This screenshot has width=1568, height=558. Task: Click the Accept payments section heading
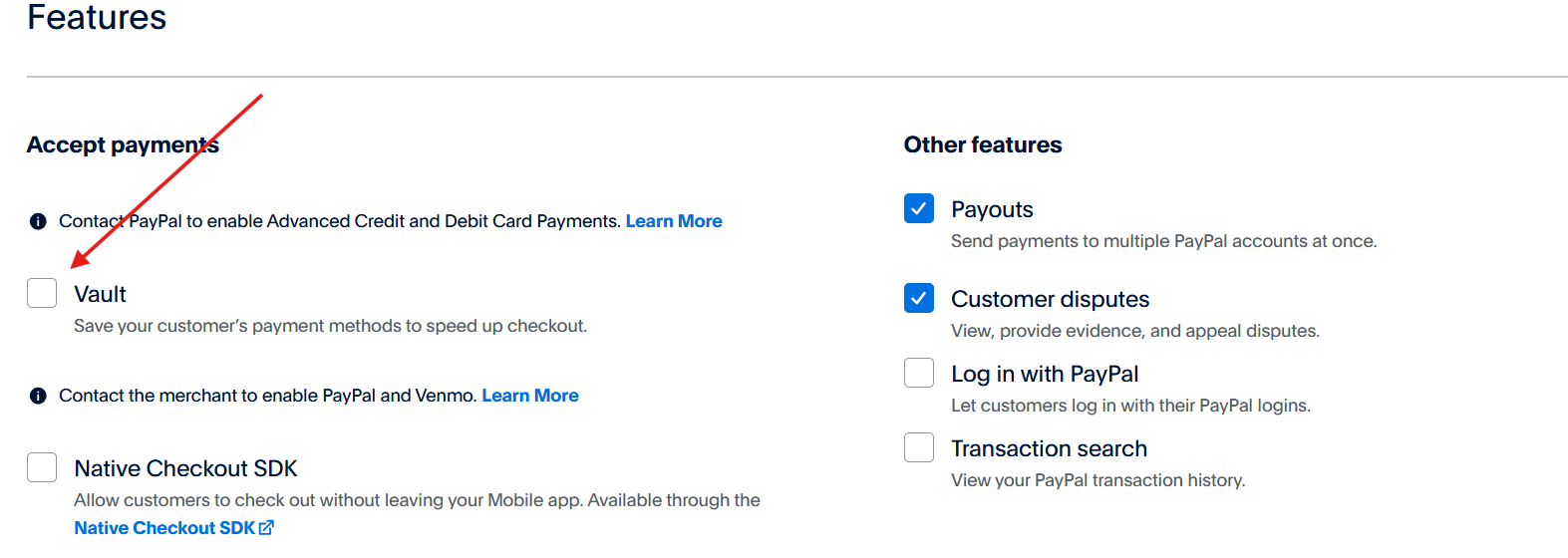tap(123, 144)
